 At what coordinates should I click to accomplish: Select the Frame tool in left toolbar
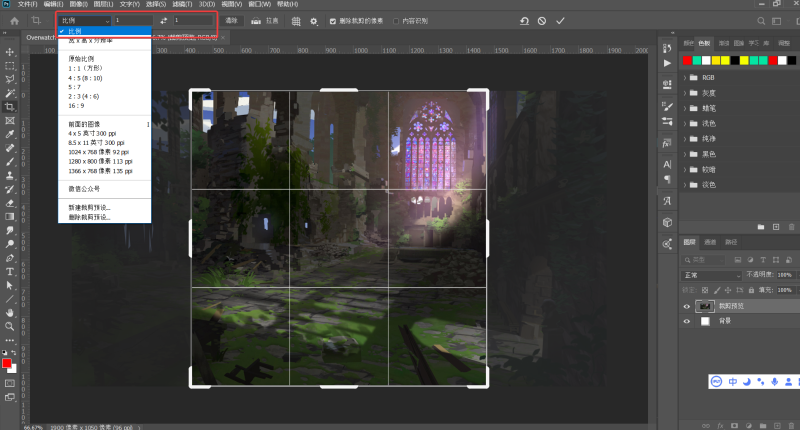[x=10, y=121]
